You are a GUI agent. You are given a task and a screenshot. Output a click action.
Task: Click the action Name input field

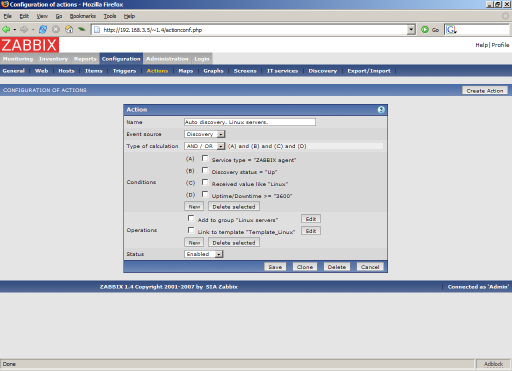click(250, 122)
